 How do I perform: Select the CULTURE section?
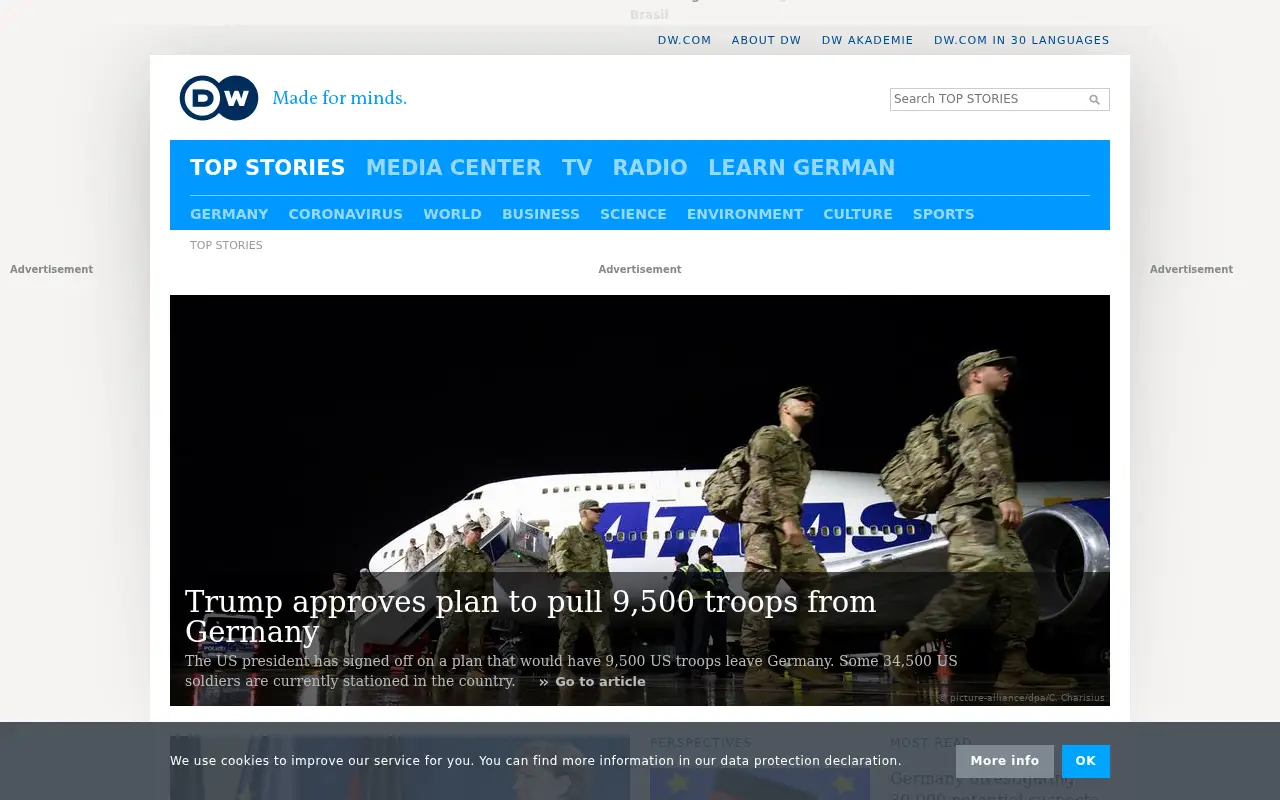point(858,214)
